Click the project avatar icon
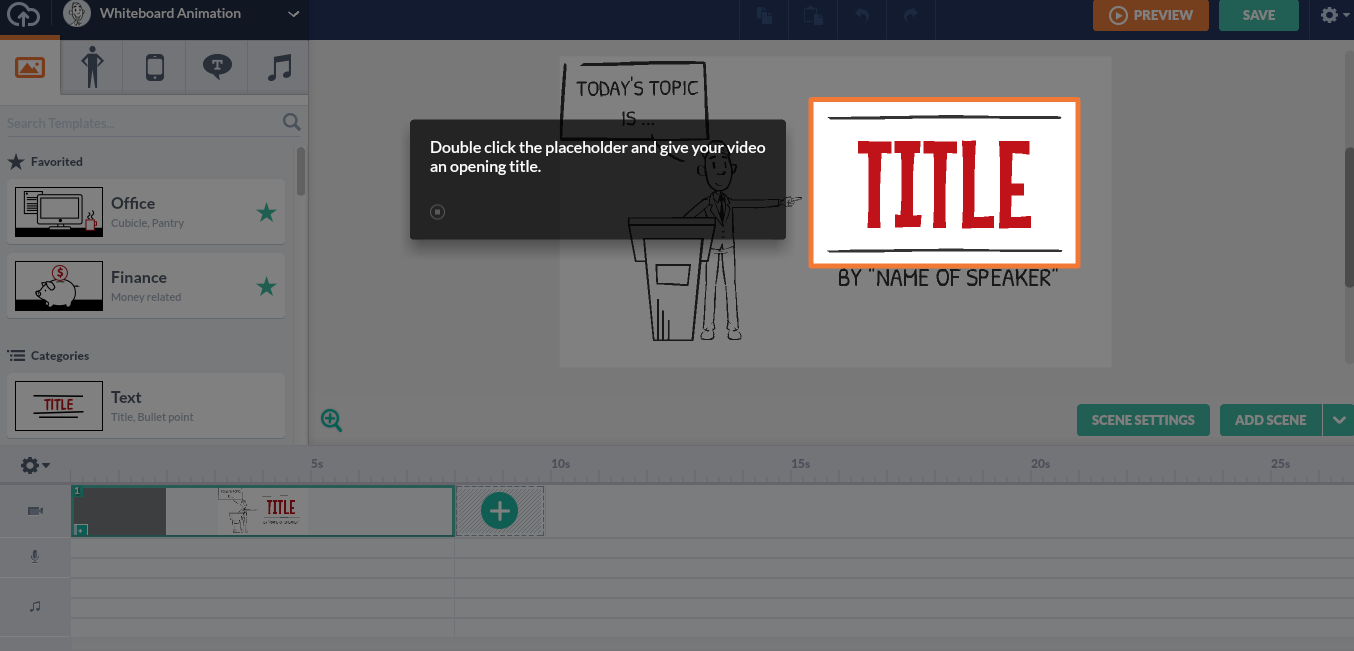1354x651 pixels. 77,14
